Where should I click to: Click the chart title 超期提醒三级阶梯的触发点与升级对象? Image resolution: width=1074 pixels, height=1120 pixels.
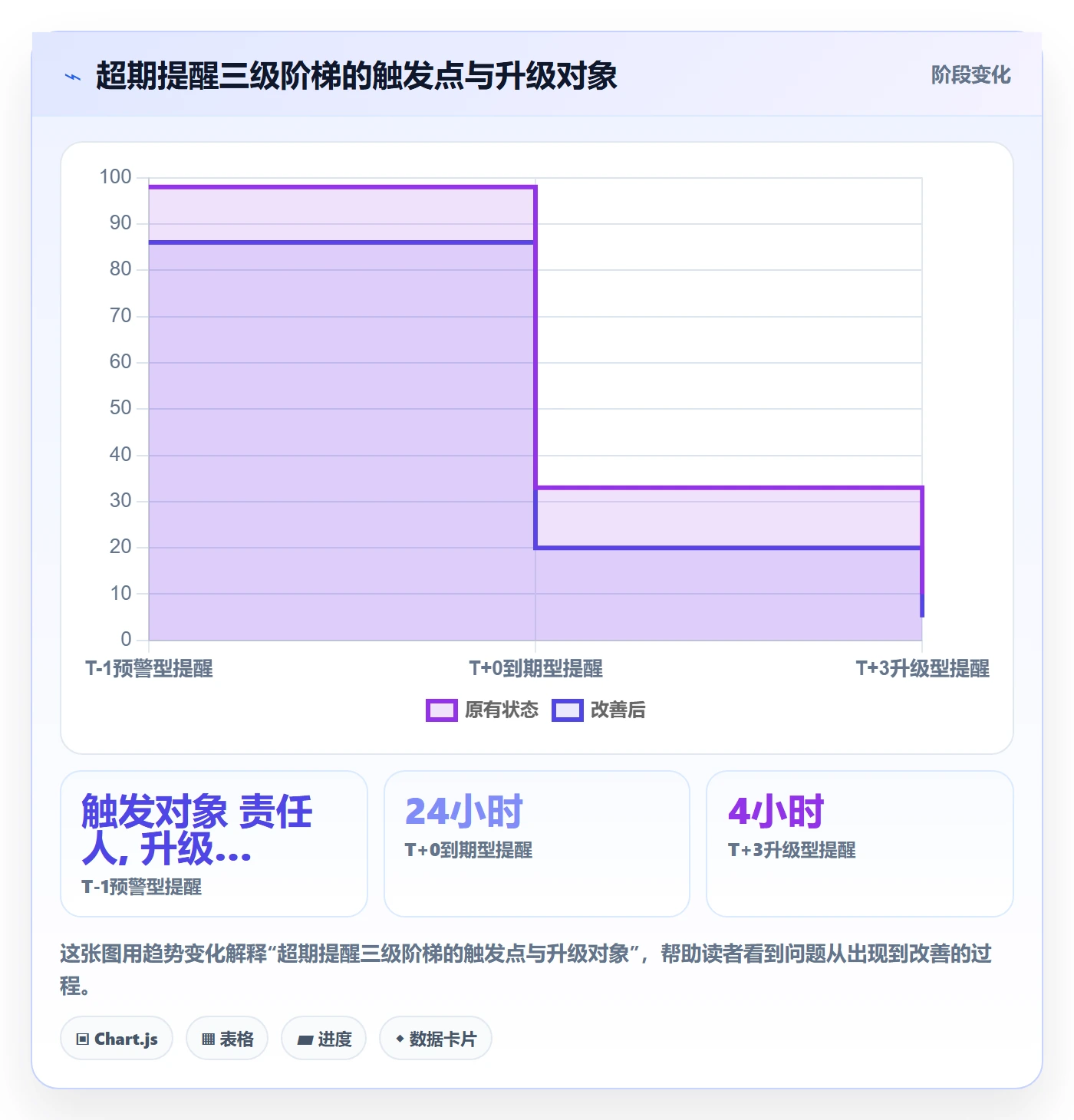coord(357,76)
